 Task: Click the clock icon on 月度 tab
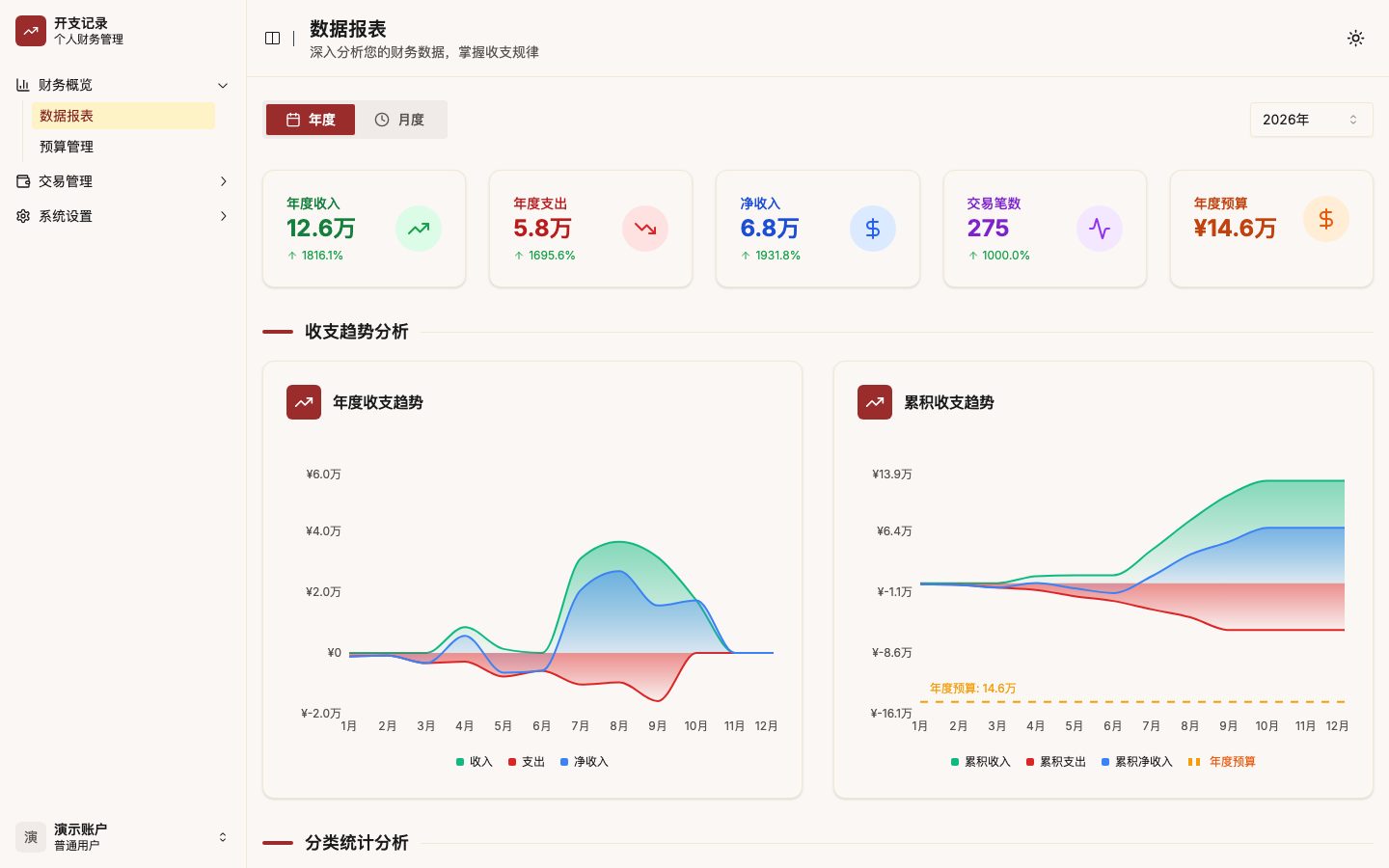[382, 120]
